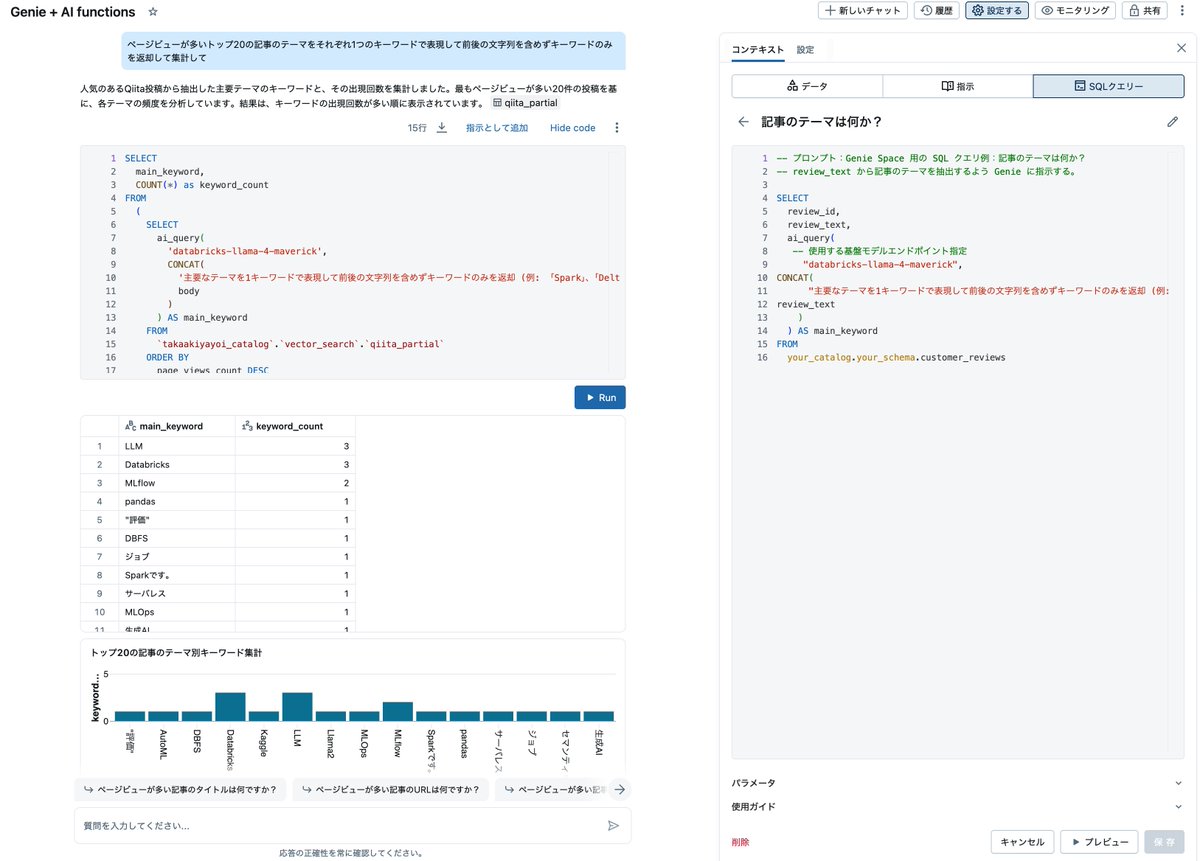Image resolution: width=1200 pixels, height=861 pixels.
Task: Click the user prompt message bubble
Action: 374,51
